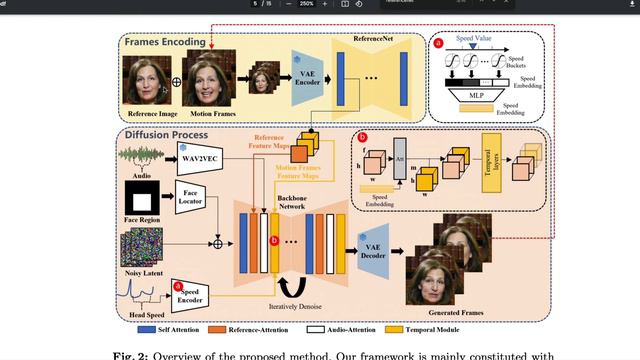Click the fit to page icon
The image size is (640, 360).
[345, 4]
